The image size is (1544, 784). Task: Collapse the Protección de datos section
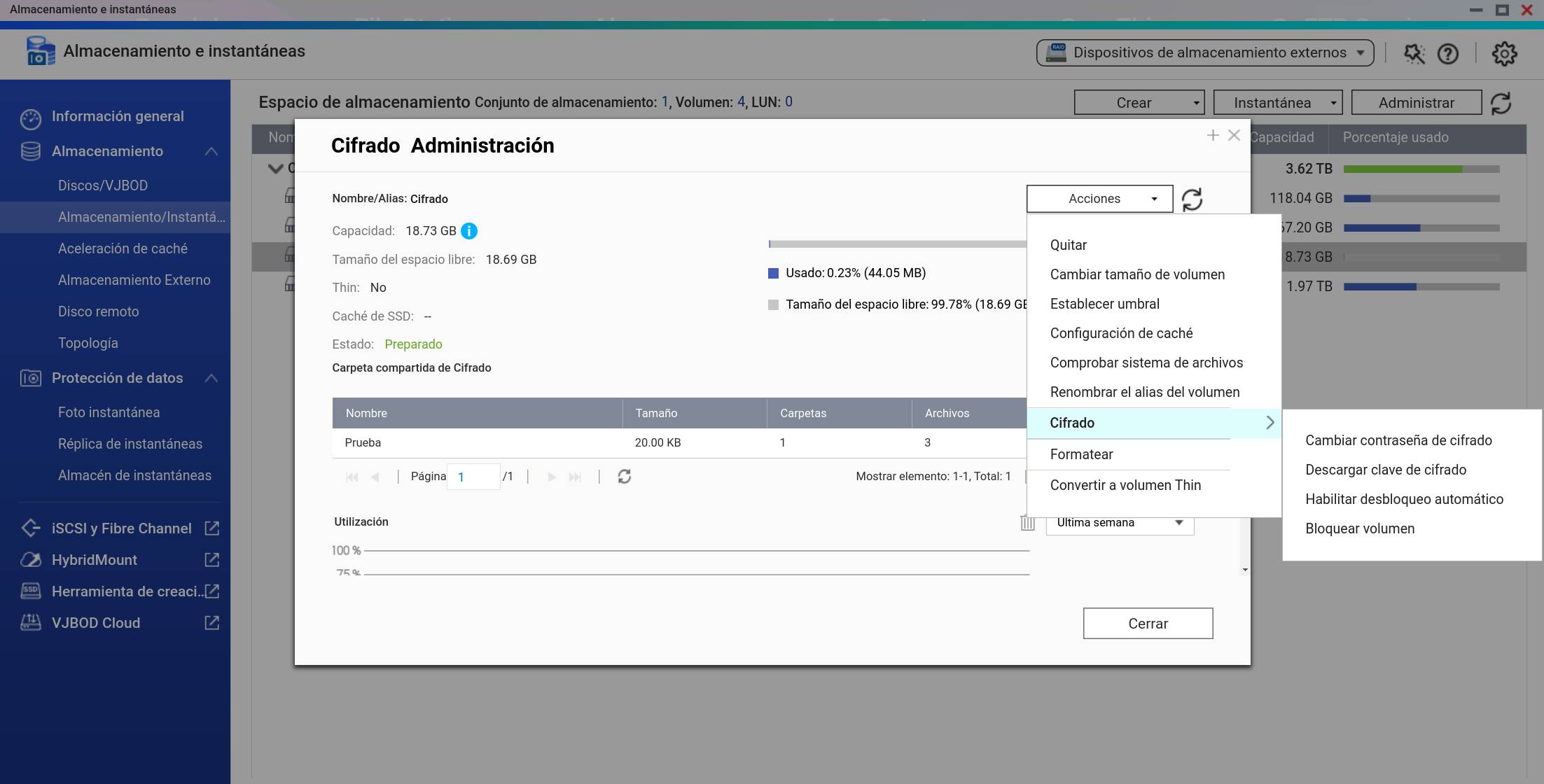211,379
